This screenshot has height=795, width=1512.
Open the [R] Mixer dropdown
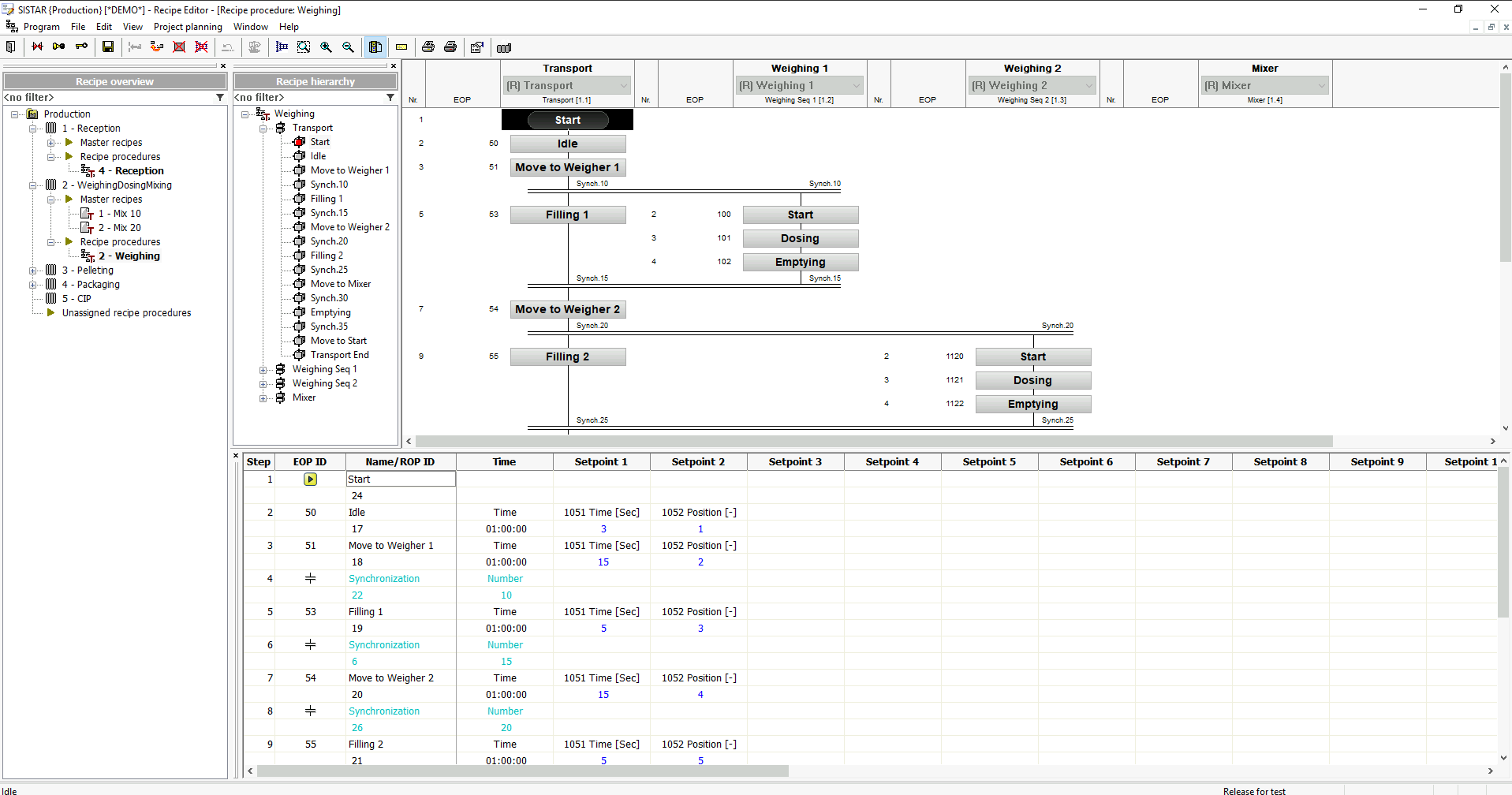1322,85
